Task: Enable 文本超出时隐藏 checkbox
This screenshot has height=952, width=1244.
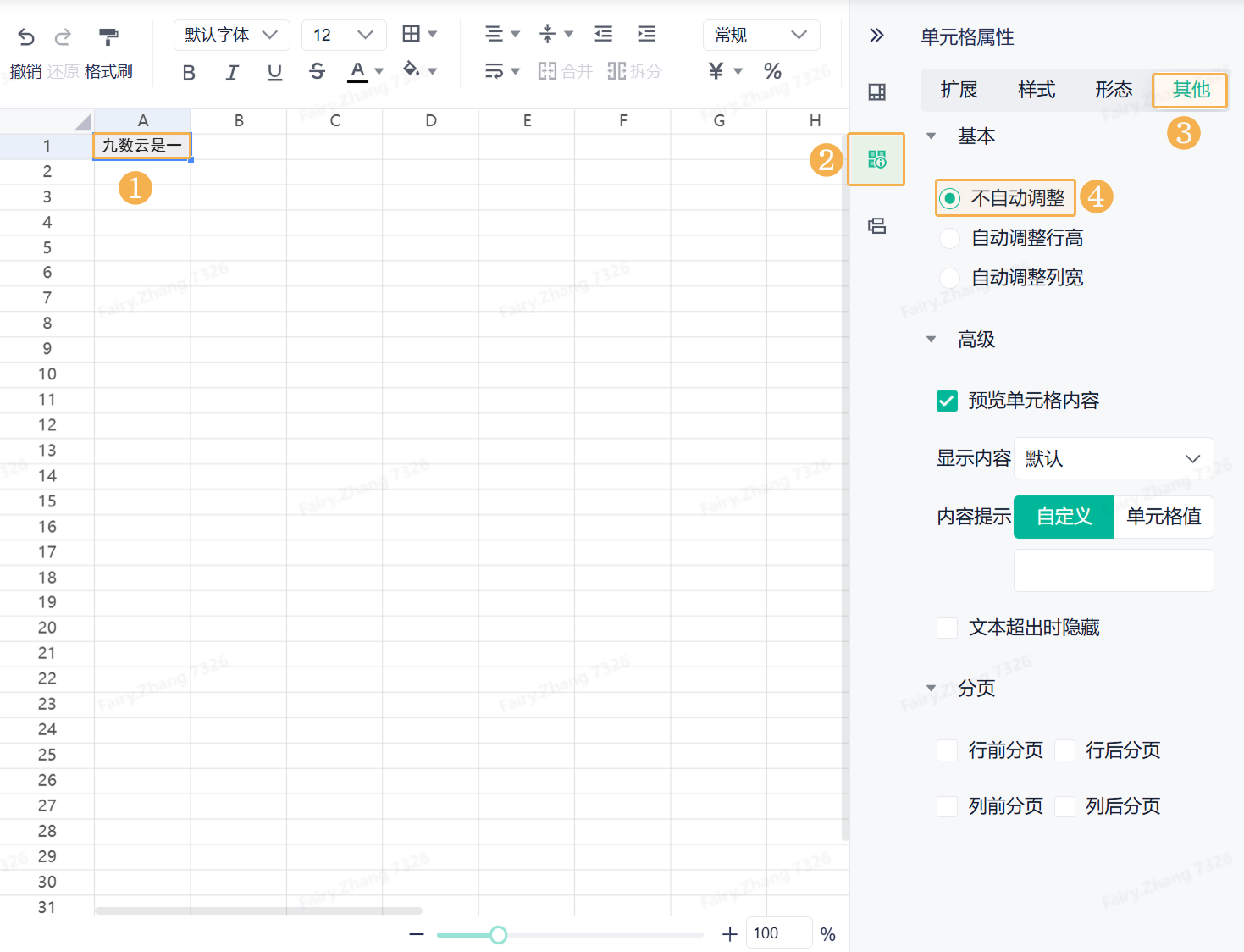Action: click(947, 628)
